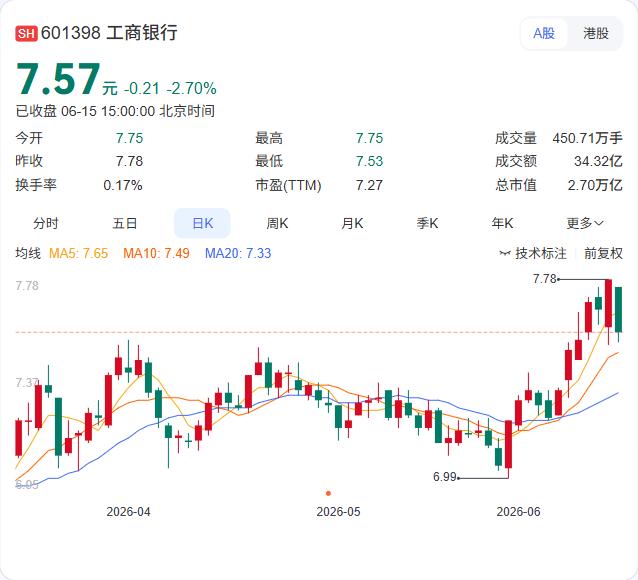Click the 总市值 value 2.70万亿

tap(595, 185)
